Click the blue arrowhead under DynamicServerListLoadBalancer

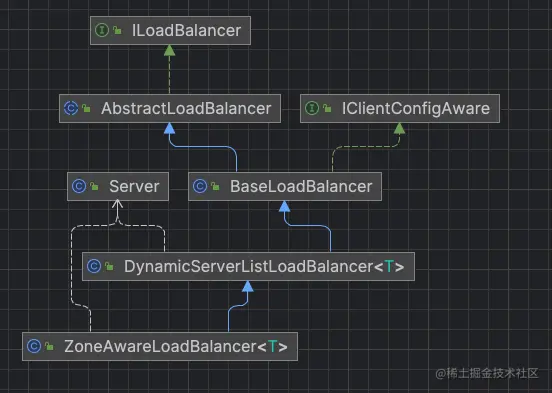(x=248, y=286)
